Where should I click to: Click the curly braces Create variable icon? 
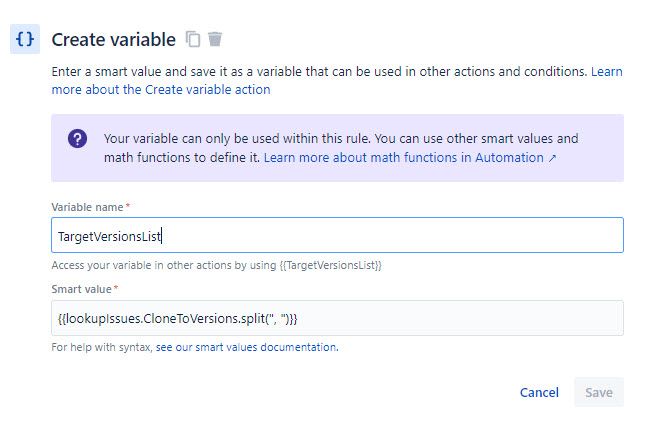click(x=25, y=39)
